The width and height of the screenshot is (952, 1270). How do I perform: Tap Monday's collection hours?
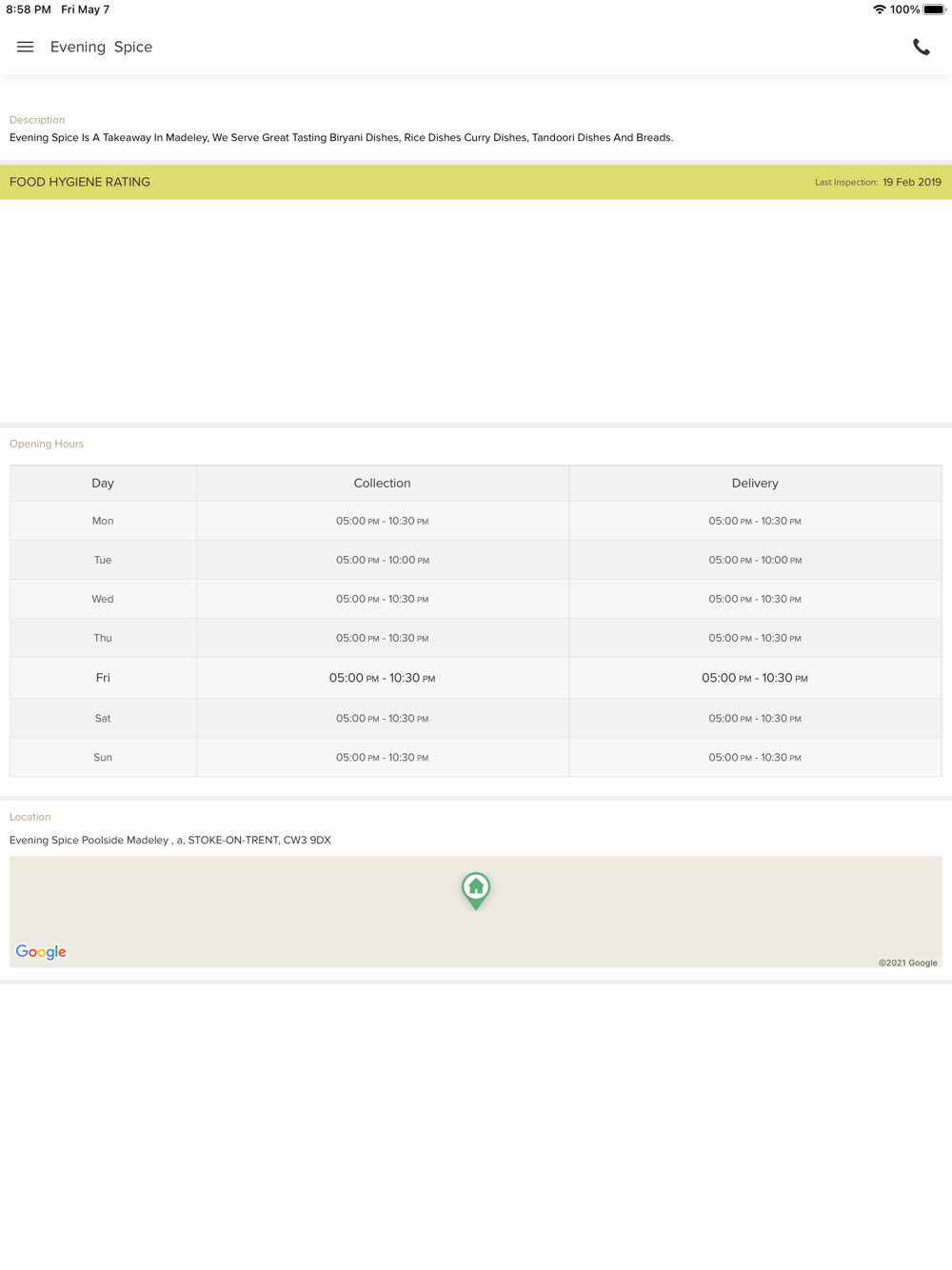[x=383, y=521]
